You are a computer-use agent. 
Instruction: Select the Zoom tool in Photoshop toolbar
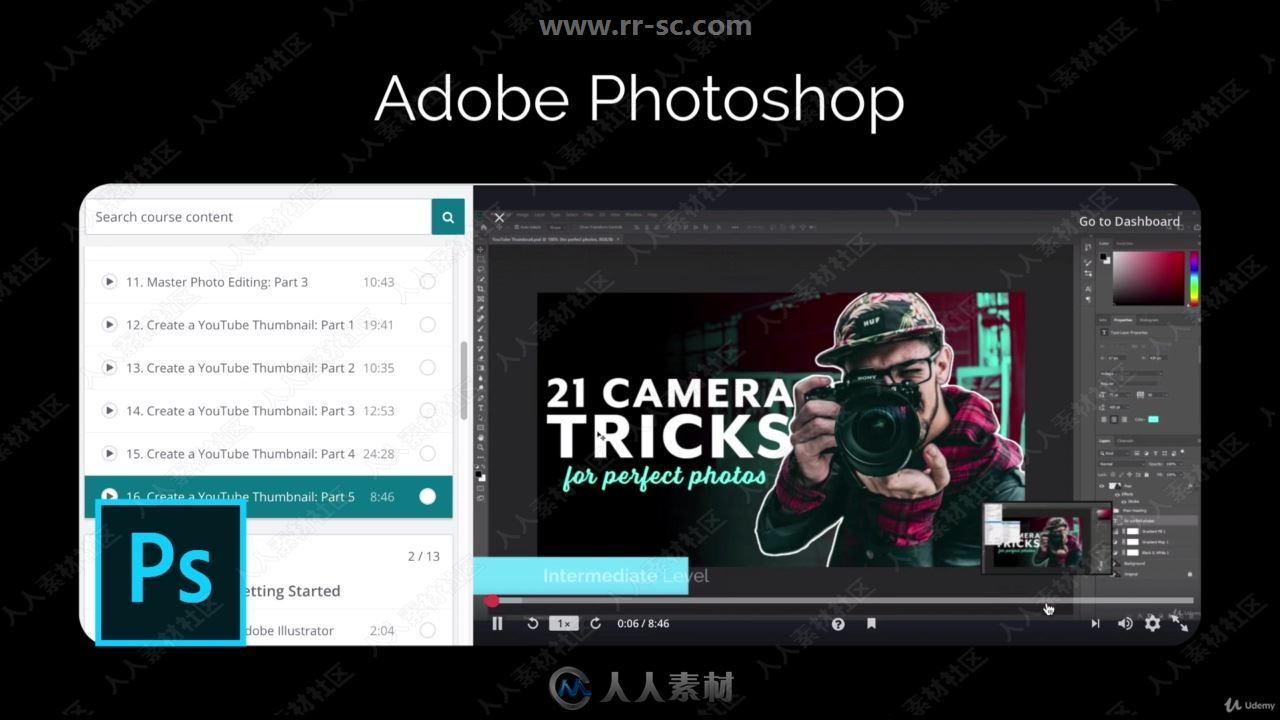point(481,448)
